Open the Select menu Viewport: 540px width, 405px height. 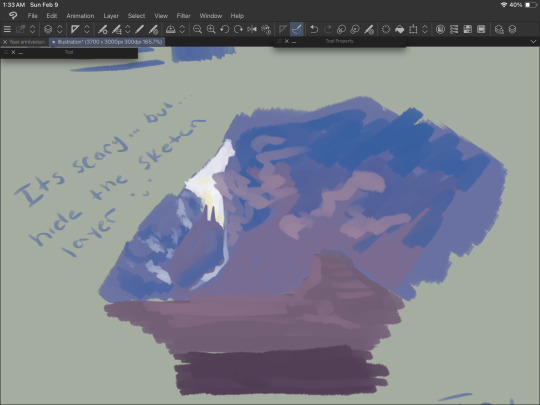coord(136,16)
